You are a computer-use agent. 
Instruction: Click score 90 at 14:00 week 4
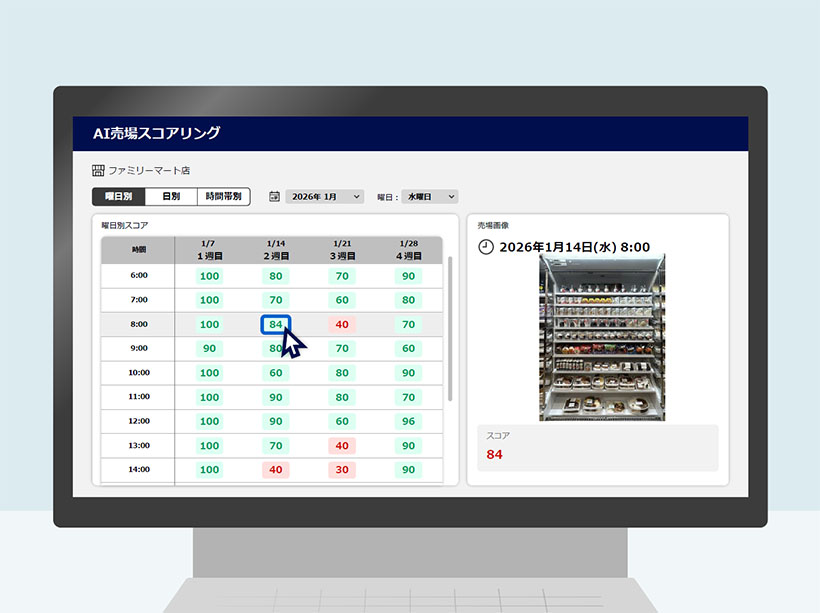[407, 469]
